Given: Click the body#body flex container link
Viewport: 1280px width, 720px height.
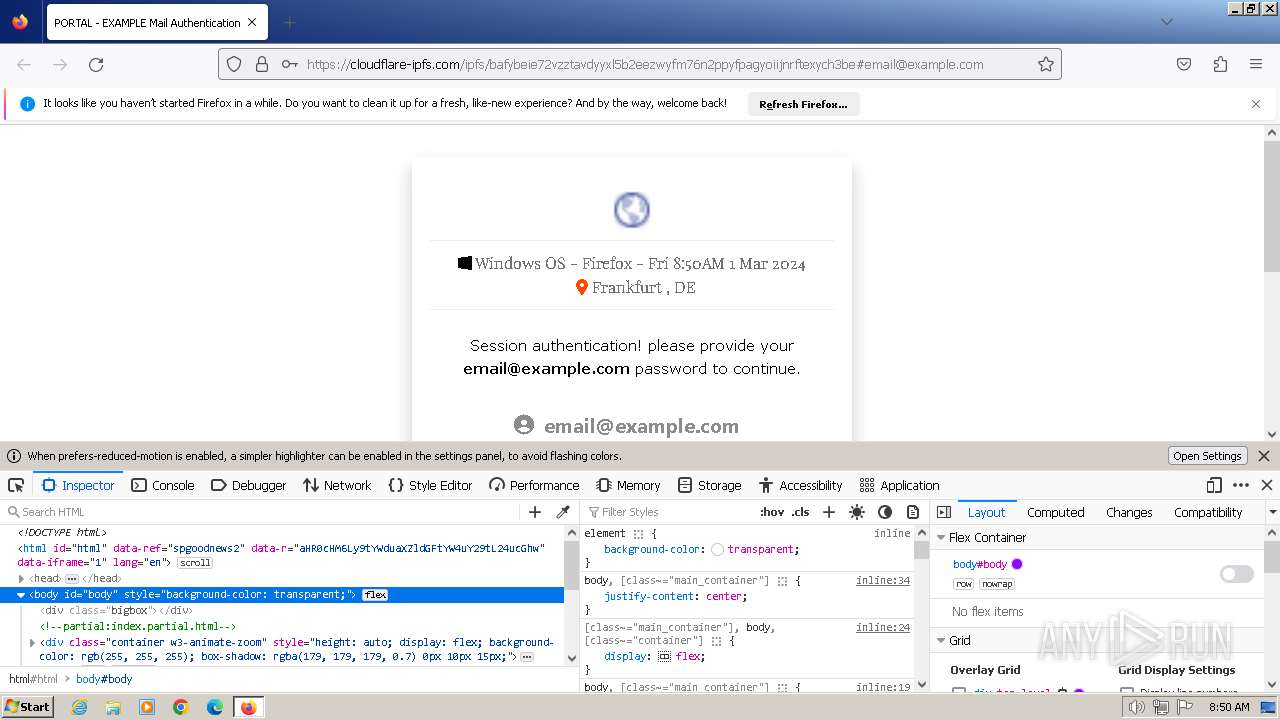Looking at the screenshot, I should click(980, 564).
